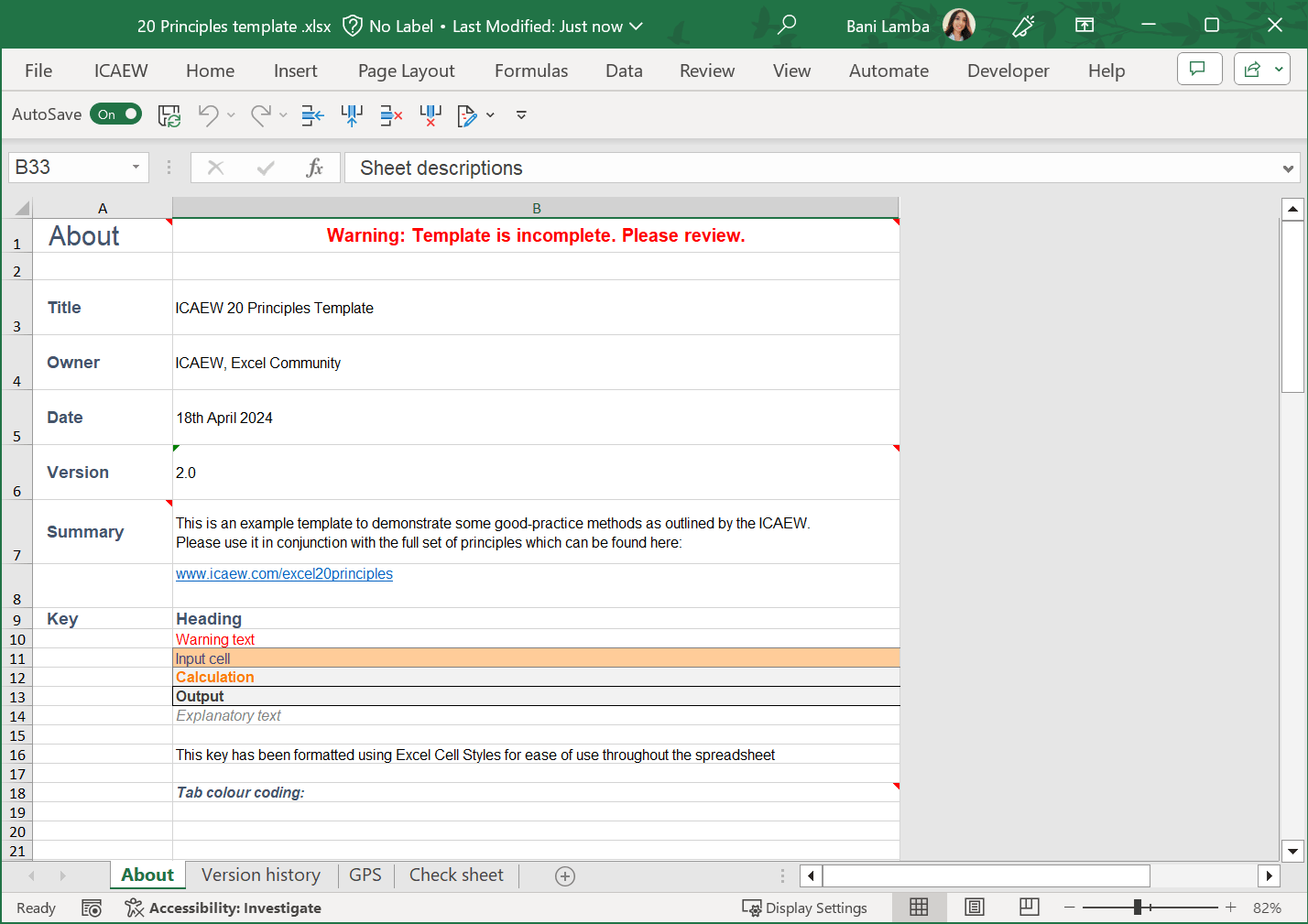Switch to the Check sheet tab
This screenshot has width=1308, height=924.
[456, 875]
